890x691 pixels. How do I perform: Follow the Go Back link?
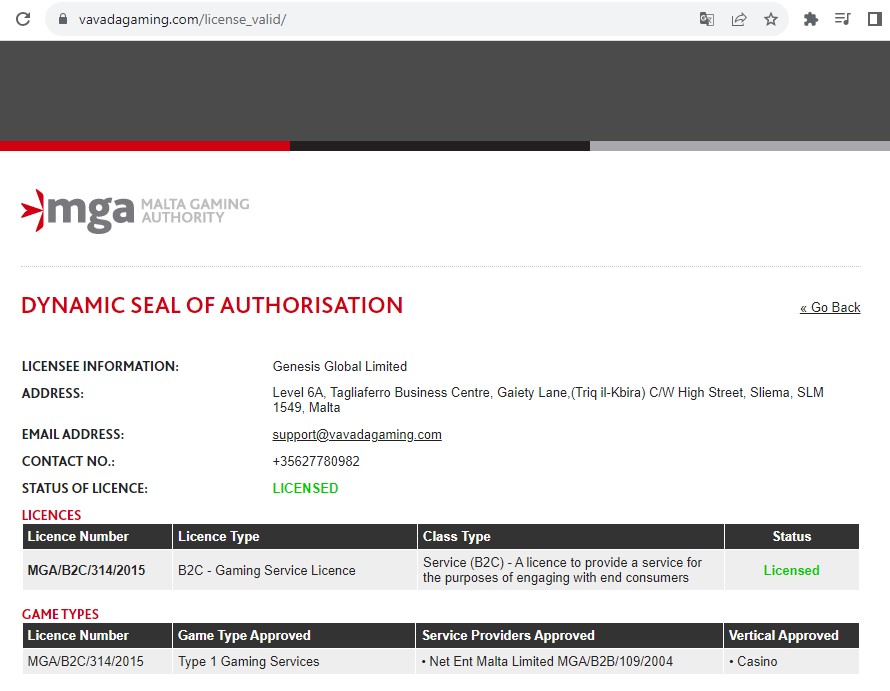tap(830, 307)
